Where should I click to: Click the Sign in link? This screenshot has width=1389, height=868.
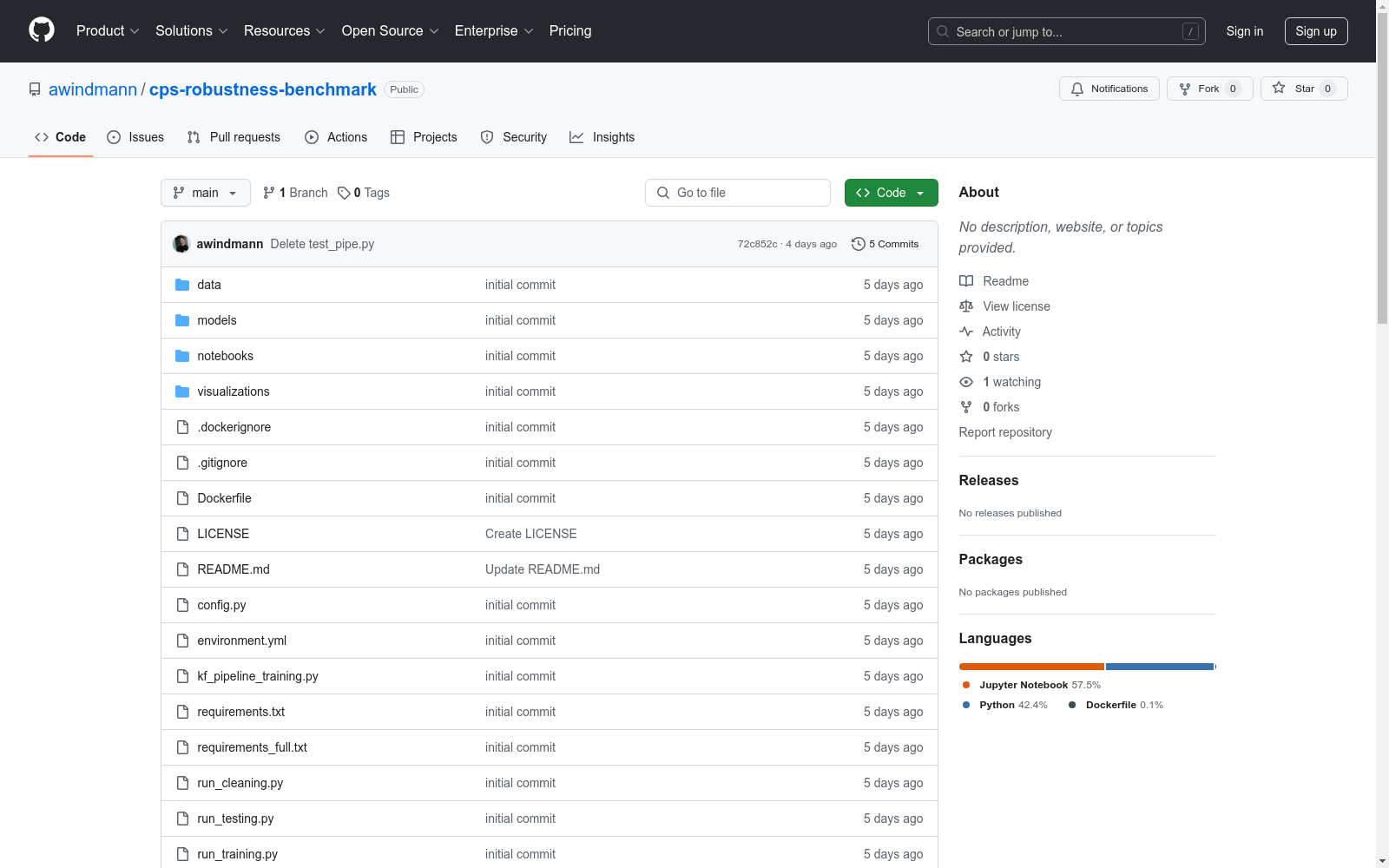(x=1245, y=31)
